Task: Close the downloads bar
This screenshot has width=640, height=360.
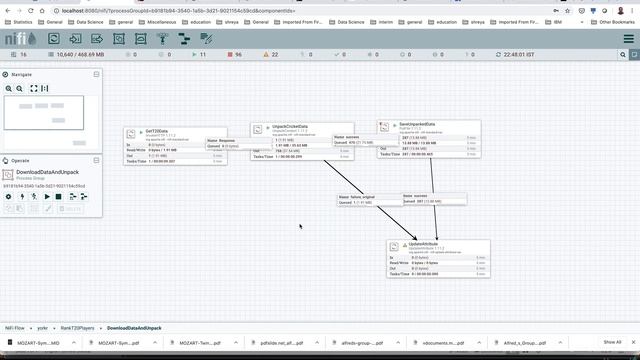Action: pyautogui.click(x=633, y=342)
